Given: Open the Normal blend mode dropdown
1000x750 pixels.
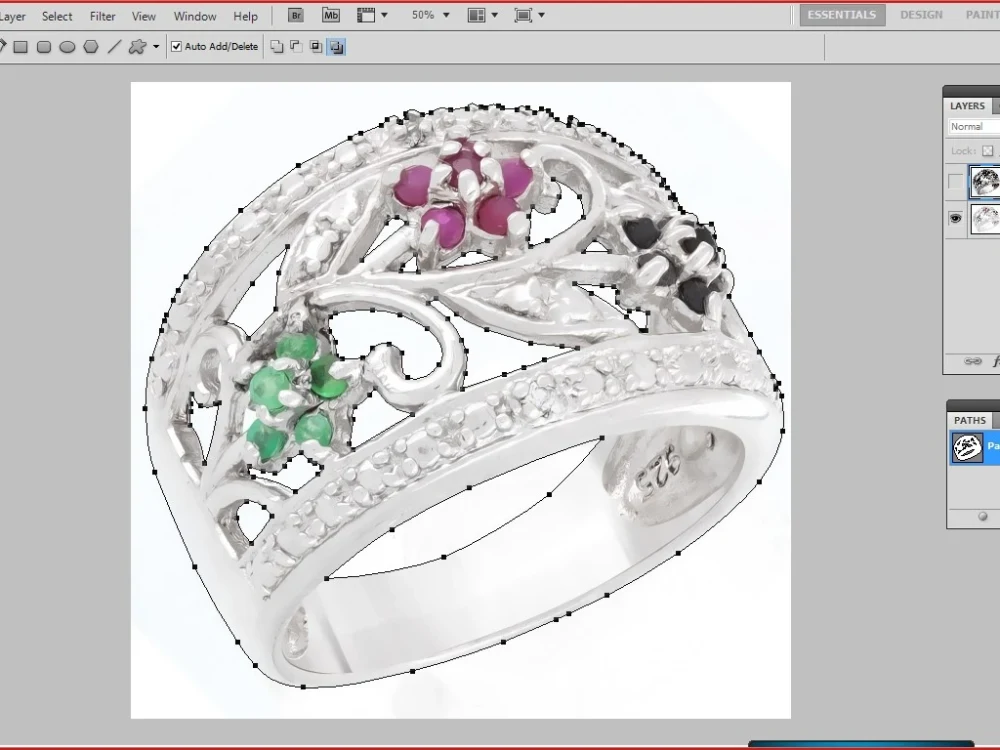Looking at the screenshot, I should [974, 127].
